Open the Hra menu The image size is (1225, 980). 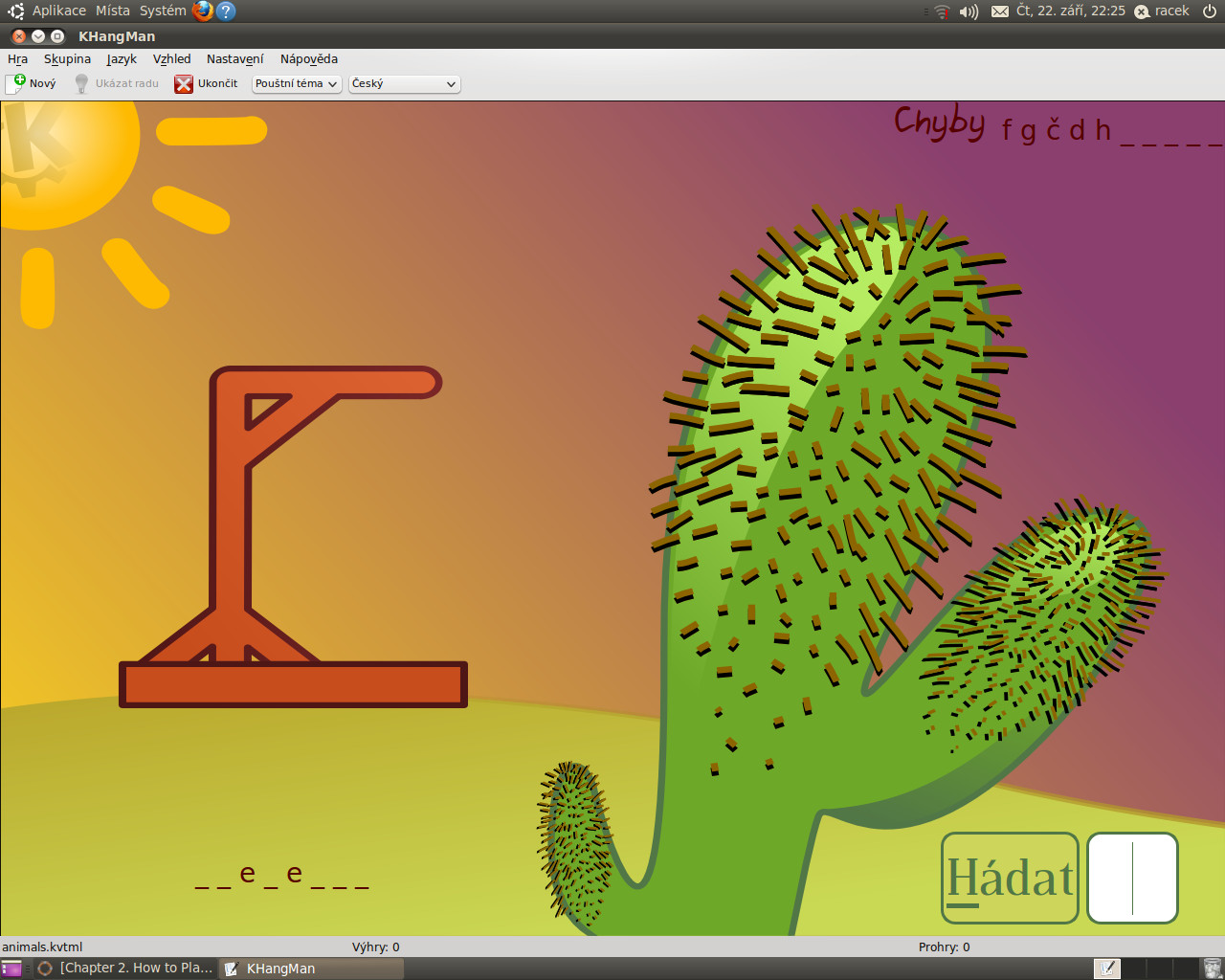tap(17, 58)
